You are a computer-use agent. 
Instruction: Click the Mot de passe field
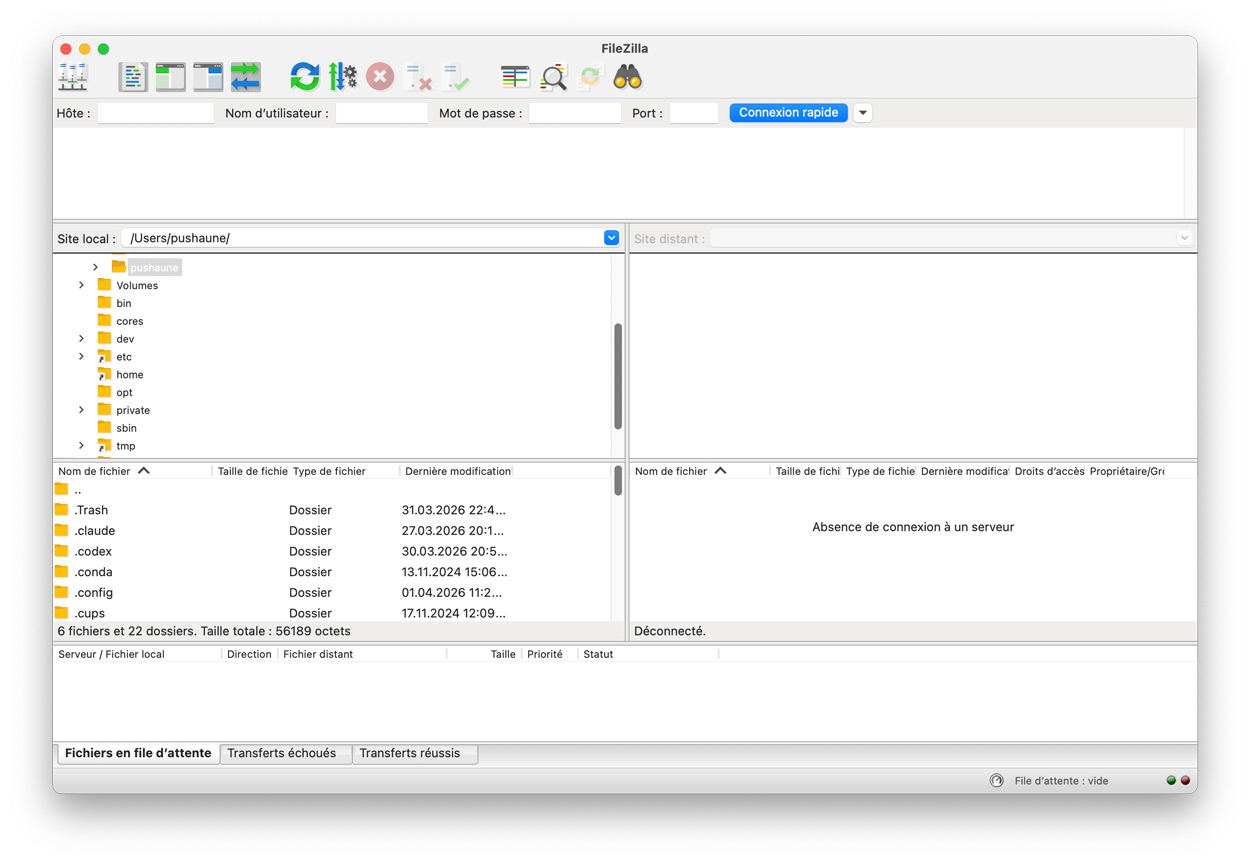coord(575,113)
